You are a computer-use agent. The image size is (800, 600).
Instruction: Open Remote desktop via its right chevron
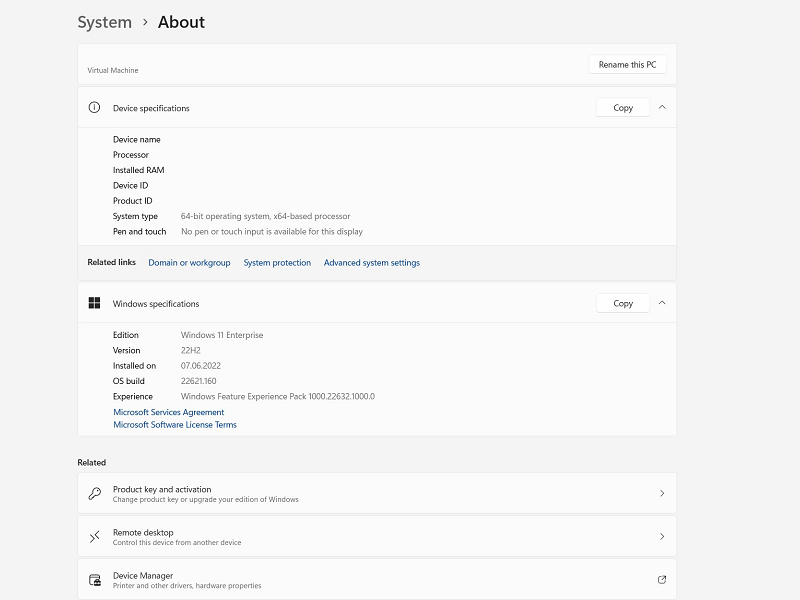pyautogui.click(x=662, y=537)
